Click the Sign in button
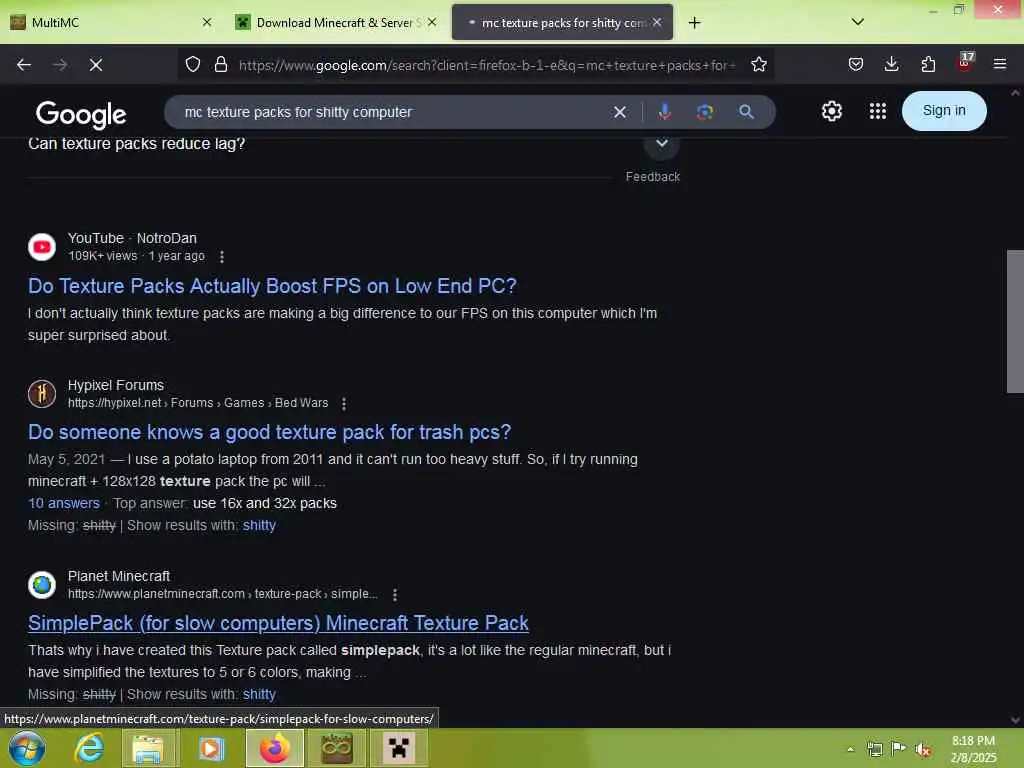Screen dimensions: 1024x768 [x=944, y=111]
